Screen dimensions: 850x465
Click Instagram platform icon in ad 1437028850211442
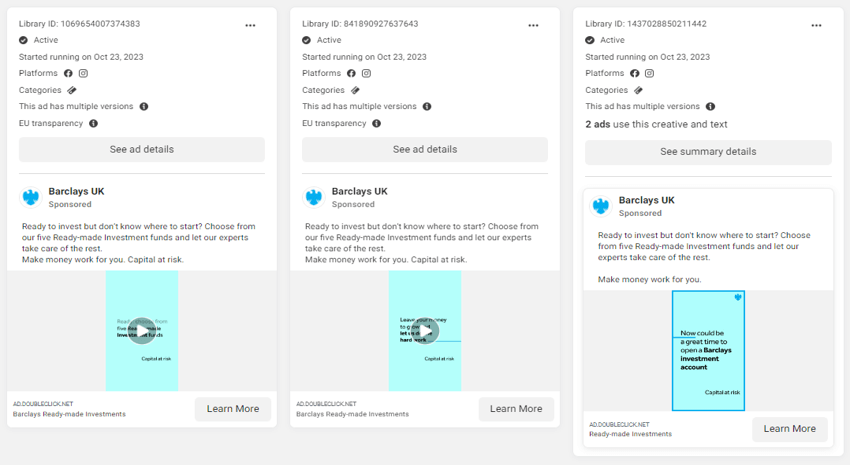(649, 73)
